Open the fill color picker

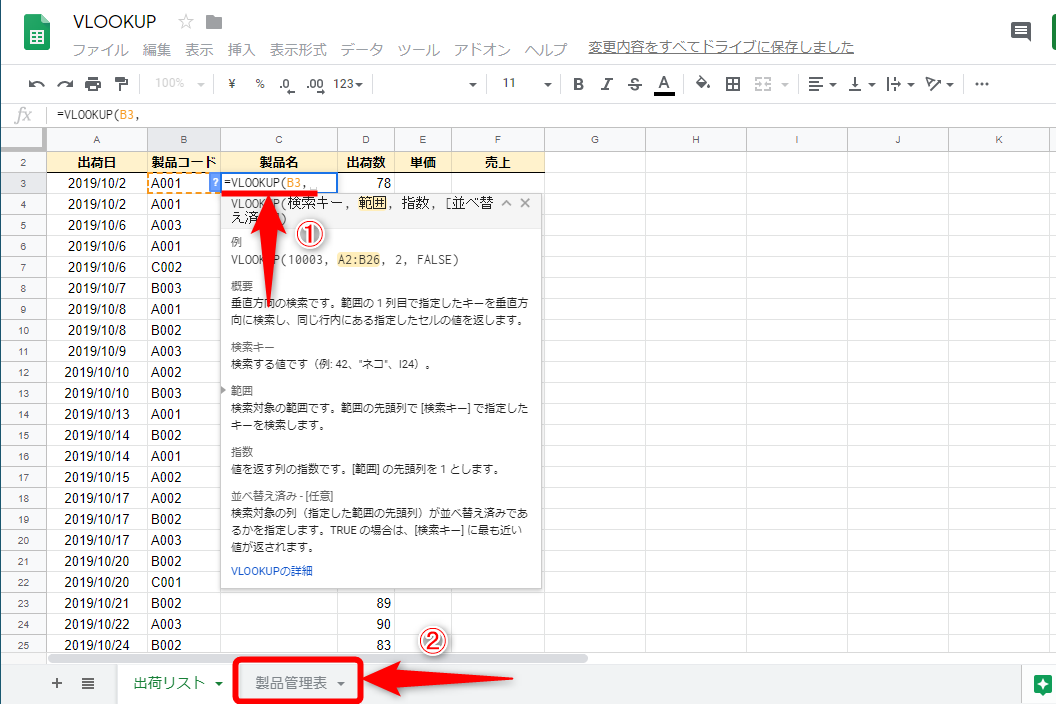coord(701,84)
